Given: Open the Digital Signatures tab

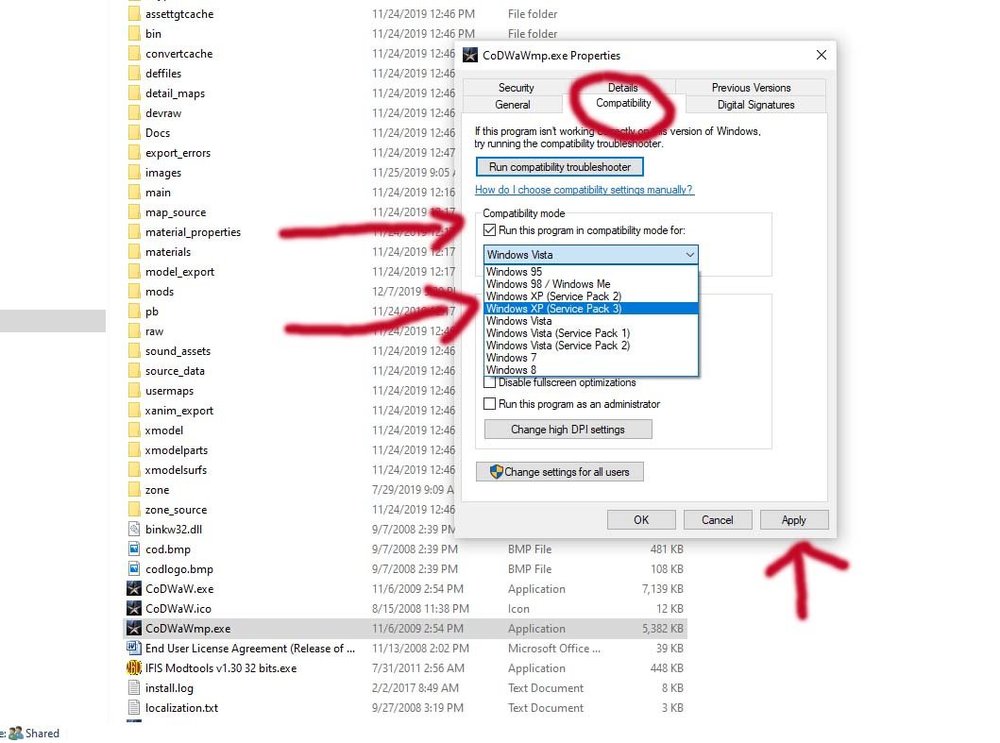Looking at the screenshot, I should pyautogui.click(x=755, y=104).
